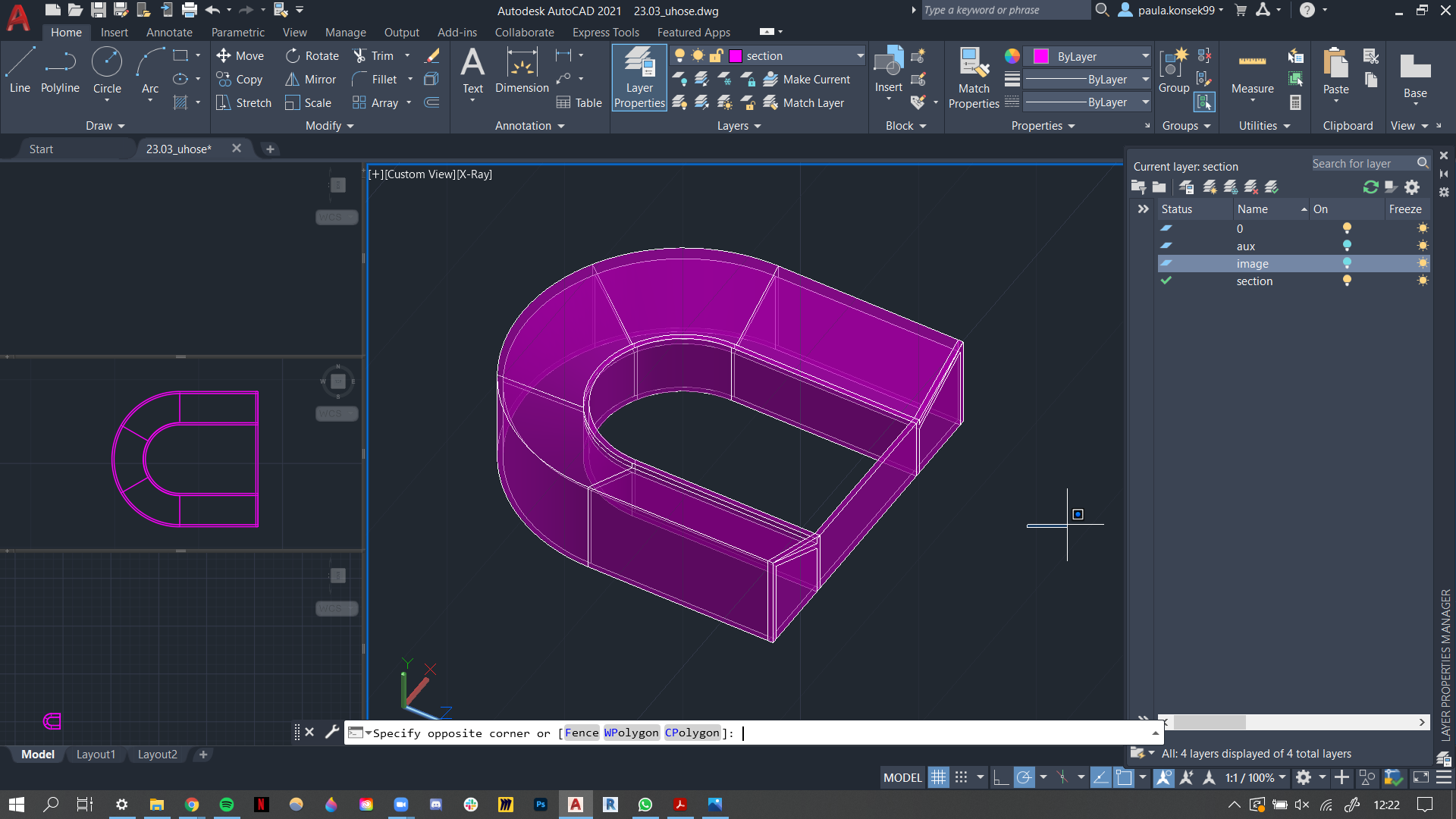Switch to the Express Tools tab
The image size is (1456, 819).
(x=605, y=32)
